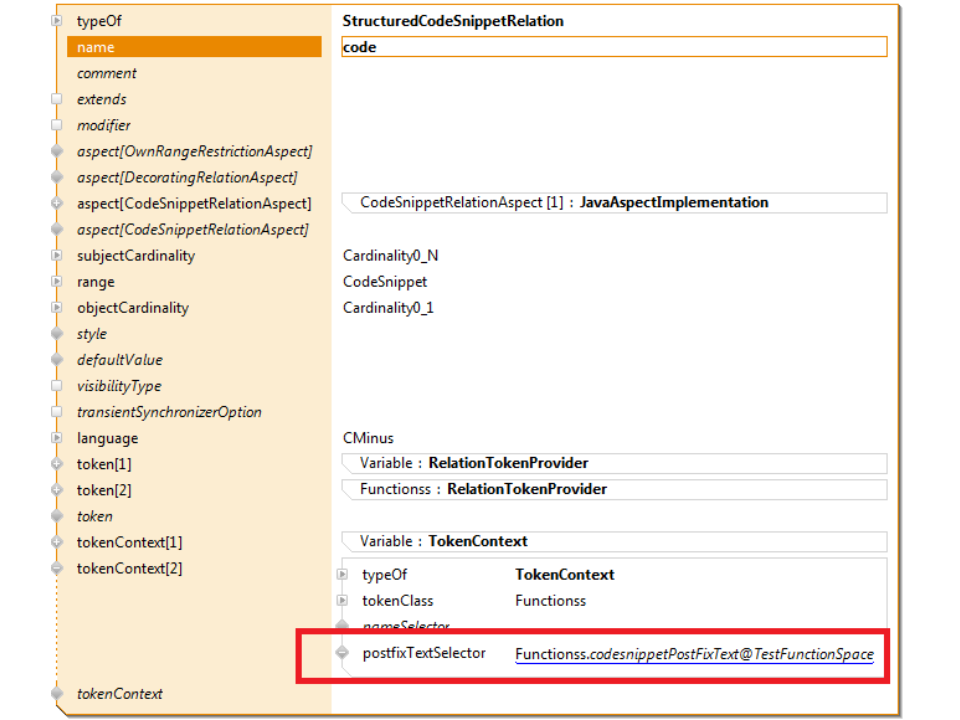
Task: Toggle the visibilityType checkbox
Action: point(57,386)
